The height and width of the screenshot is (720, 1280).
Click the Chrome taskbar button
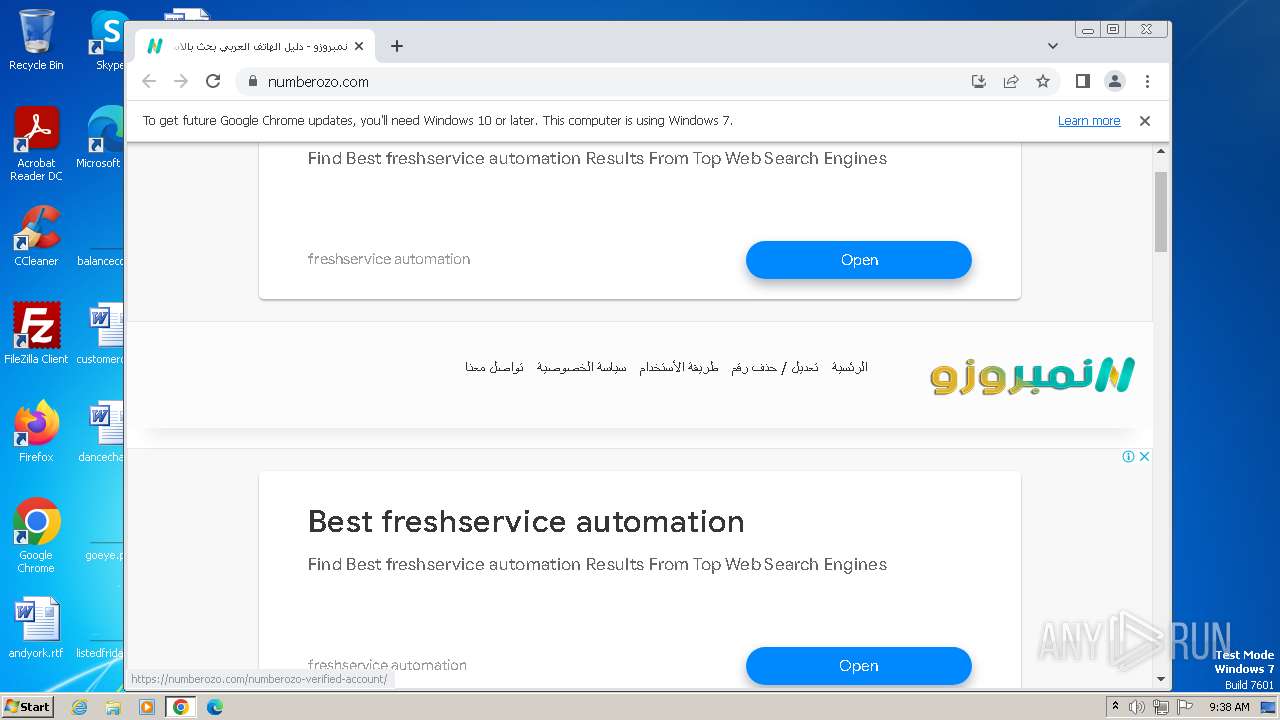click(x=181, y=707)
